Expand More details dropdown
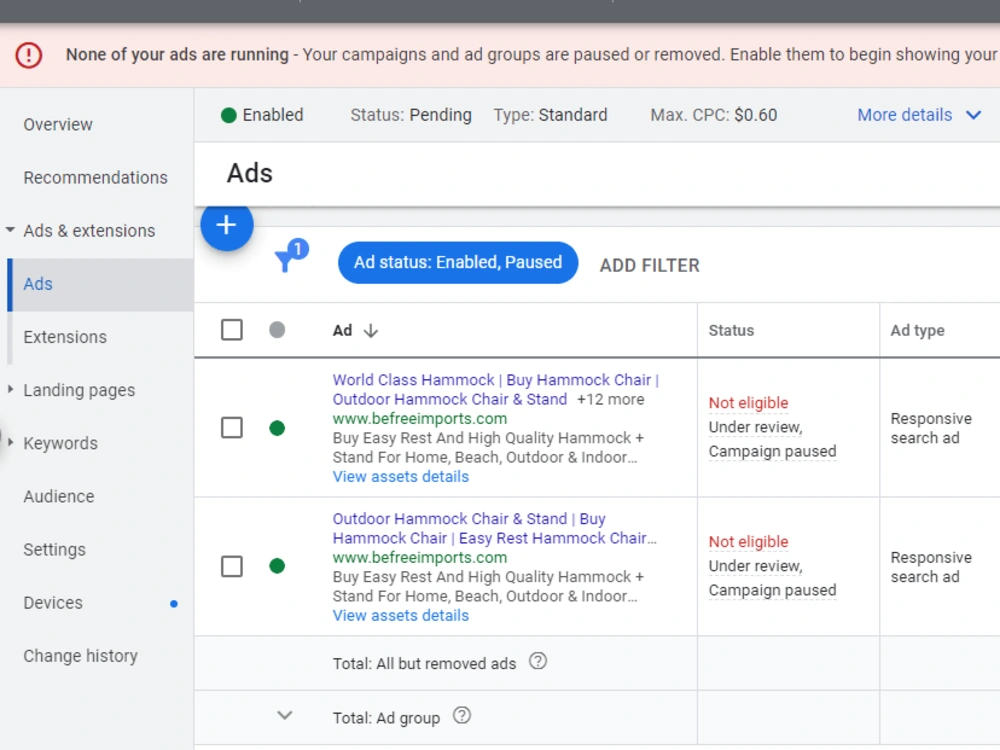Viewport: 1000px width, 750px height. 919,115
